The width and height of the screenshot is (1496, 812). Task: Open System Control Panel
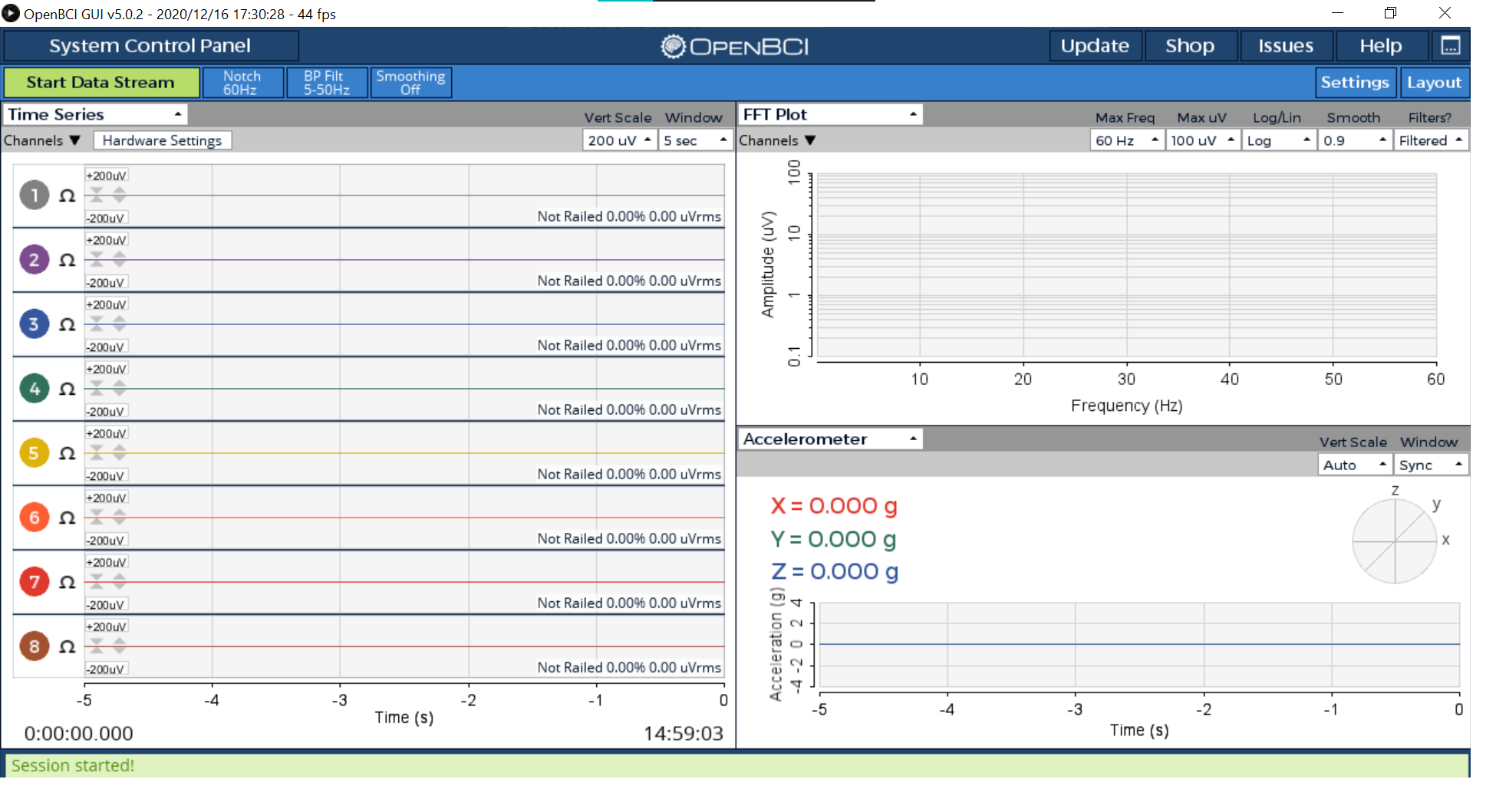150,46
